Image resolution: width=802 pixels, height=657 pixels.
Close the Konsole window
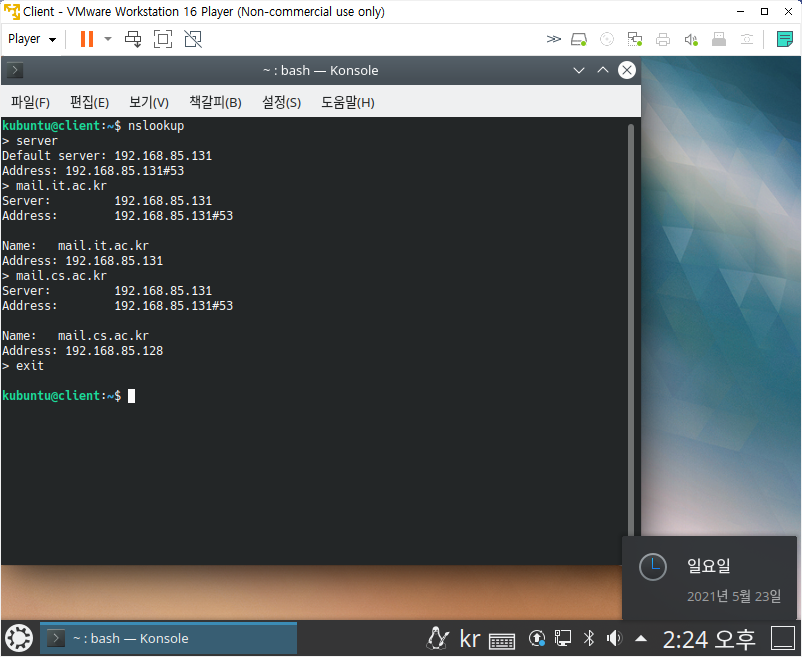(627, 70)
